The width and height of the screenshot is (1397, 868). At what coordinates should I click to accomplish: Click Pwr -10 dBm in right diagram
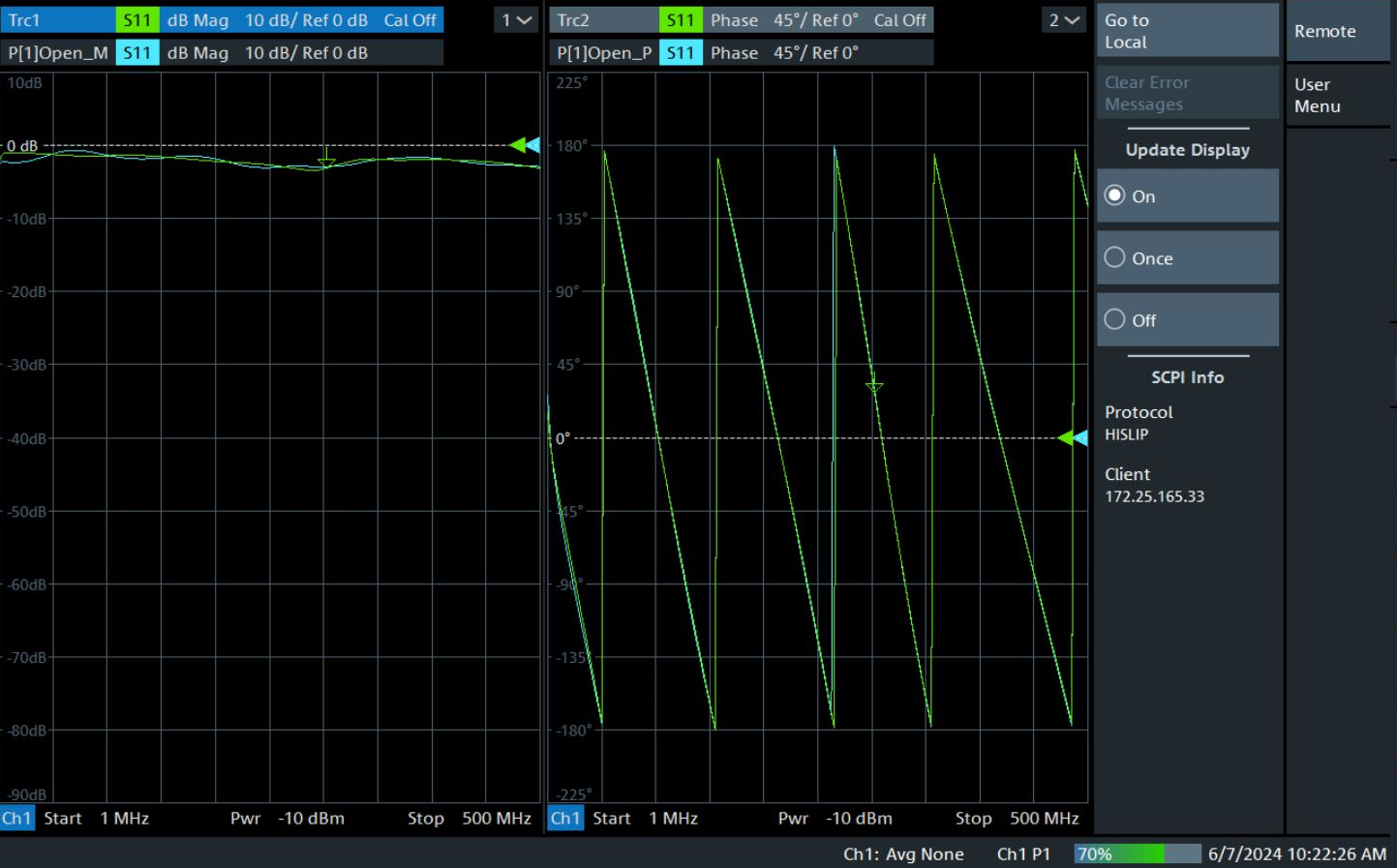835,819
